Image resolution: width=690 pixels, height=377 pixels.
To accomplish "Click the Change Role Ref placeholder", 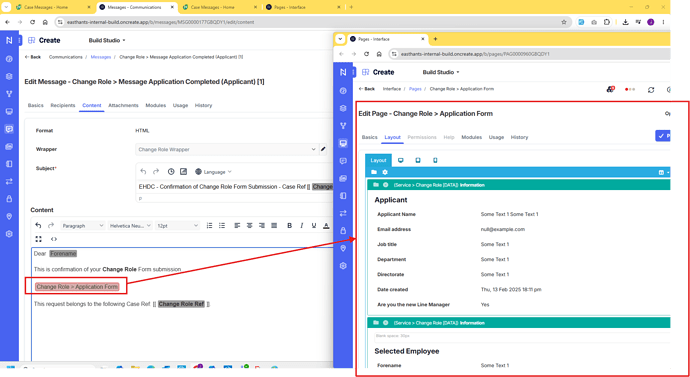I will point(181,304).
